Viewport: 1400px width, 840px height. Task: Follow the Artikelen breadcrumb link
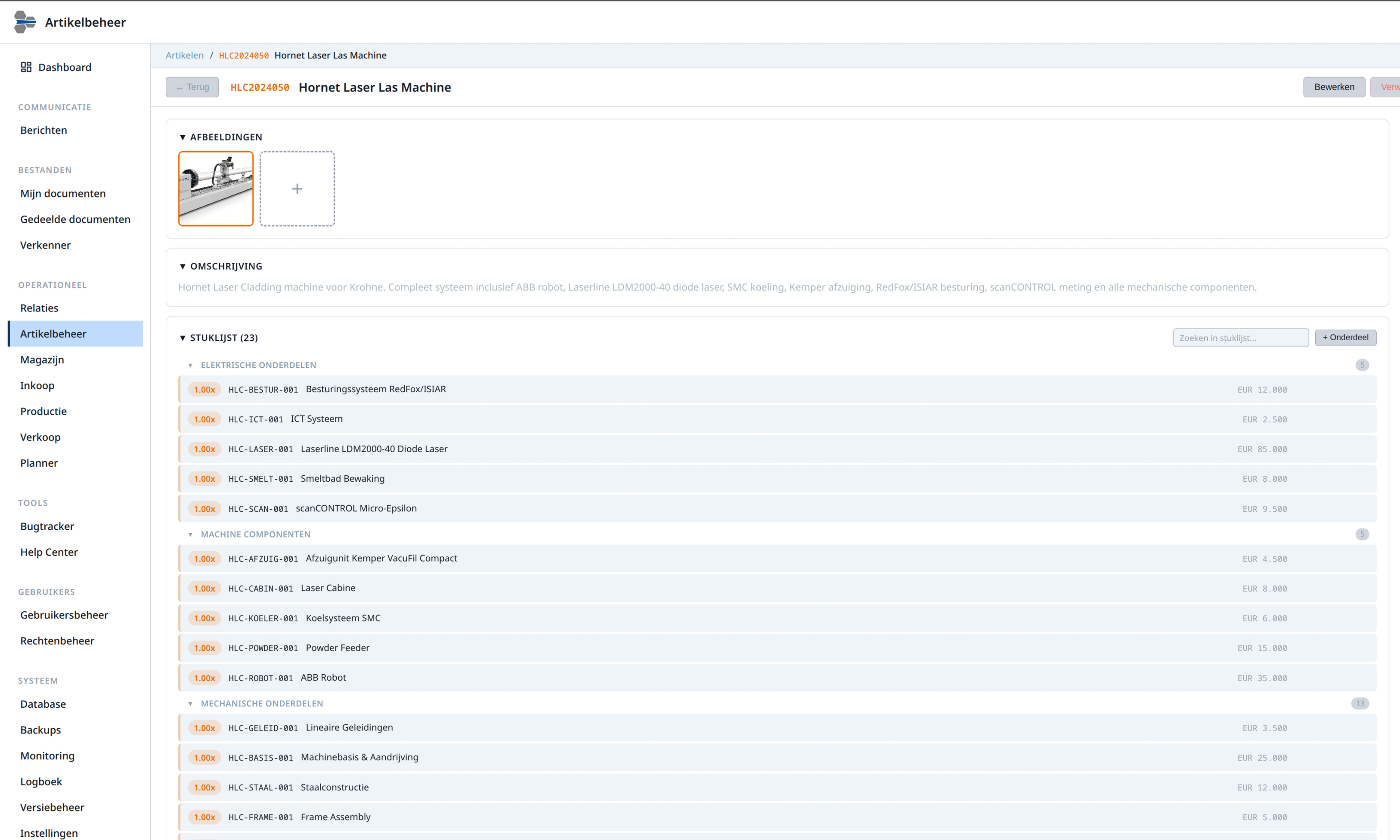[x=185, y=56]
